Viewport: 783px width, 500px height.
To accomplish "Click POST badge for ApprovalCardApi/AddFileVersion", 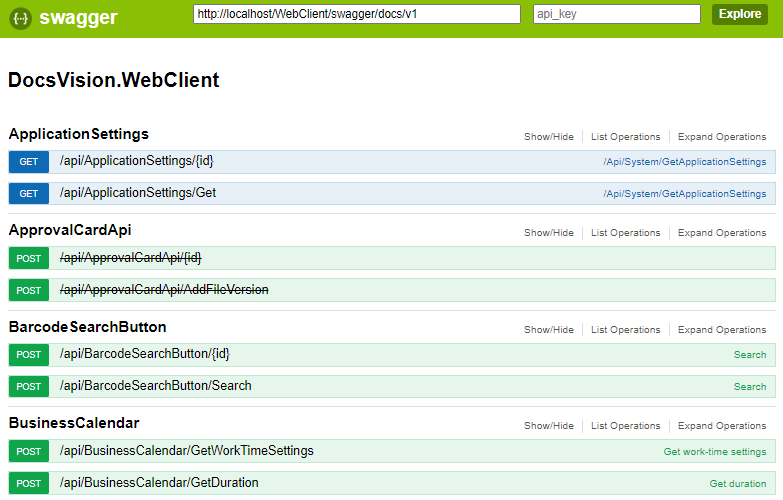I will click(29, 290).
